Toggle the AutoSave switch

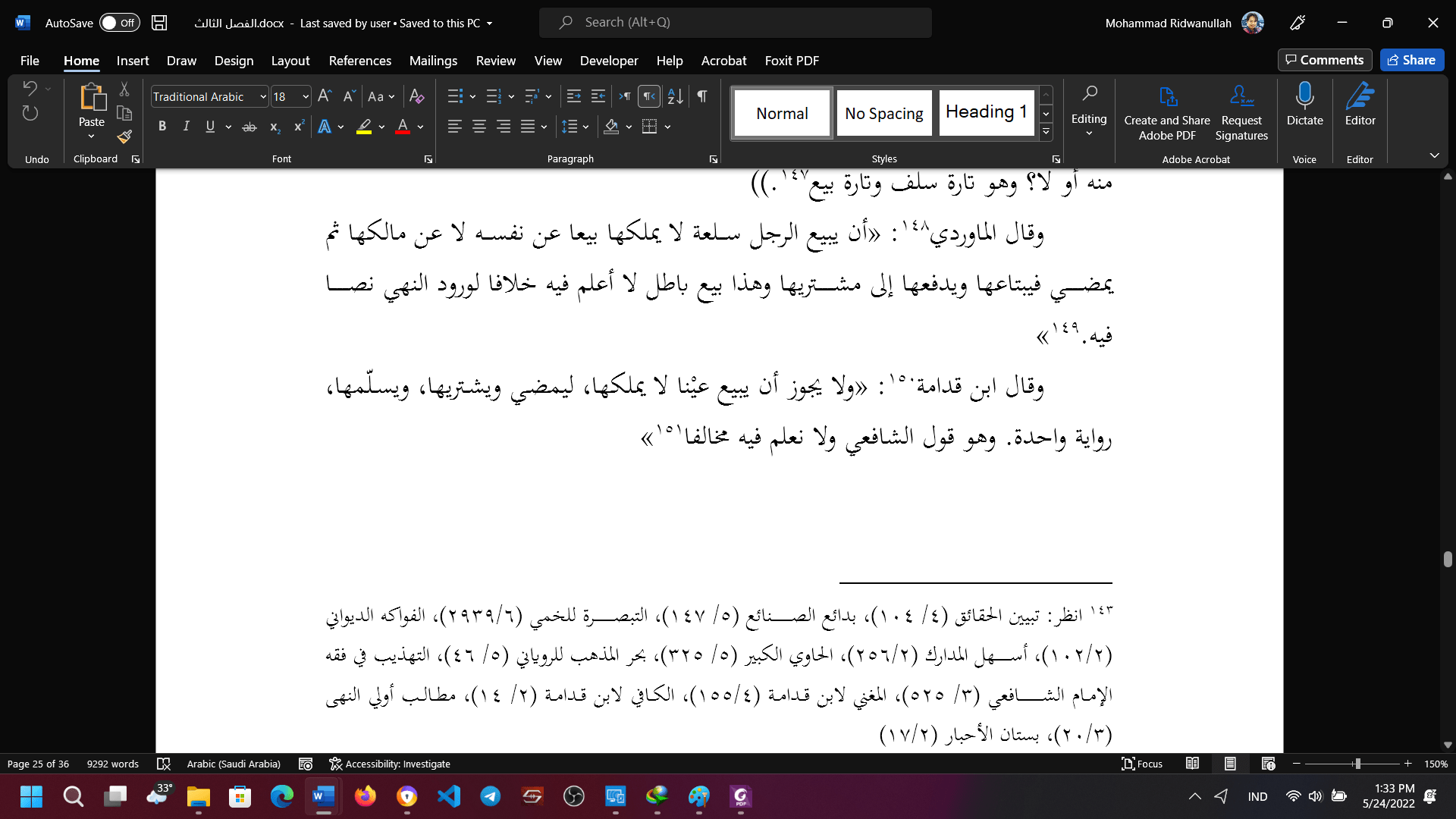click(x=120, y=23)
